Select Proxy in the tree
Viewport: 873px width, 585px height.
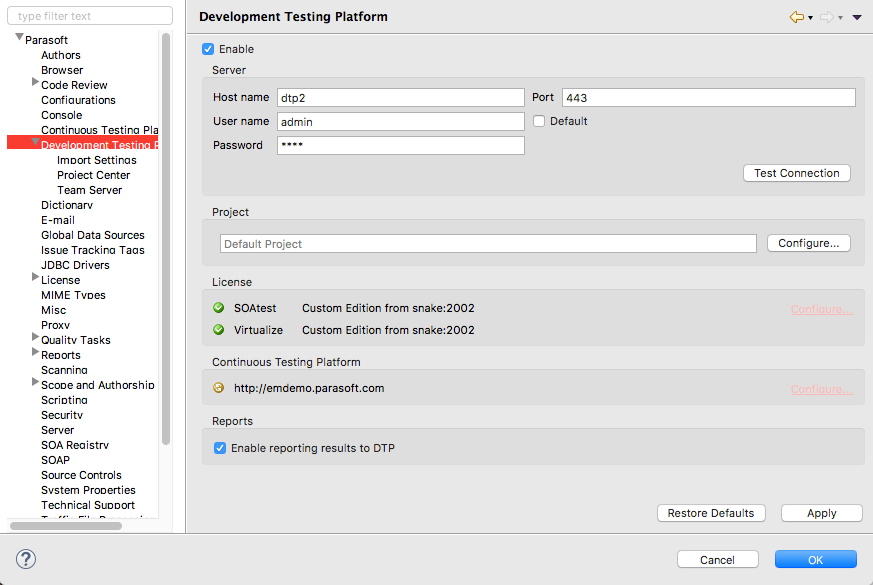[55, 326]
